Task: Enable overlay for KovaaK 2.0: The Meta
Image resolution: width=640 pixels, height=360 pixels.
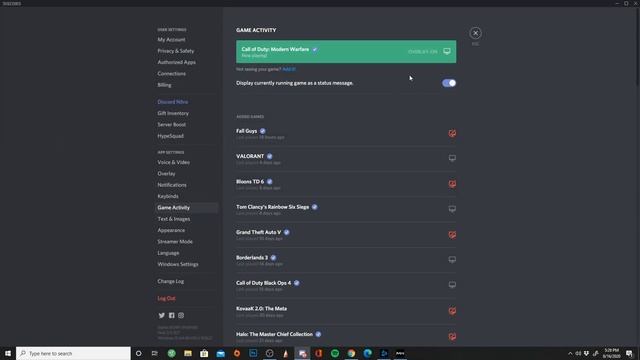Action: pos(452,311)
